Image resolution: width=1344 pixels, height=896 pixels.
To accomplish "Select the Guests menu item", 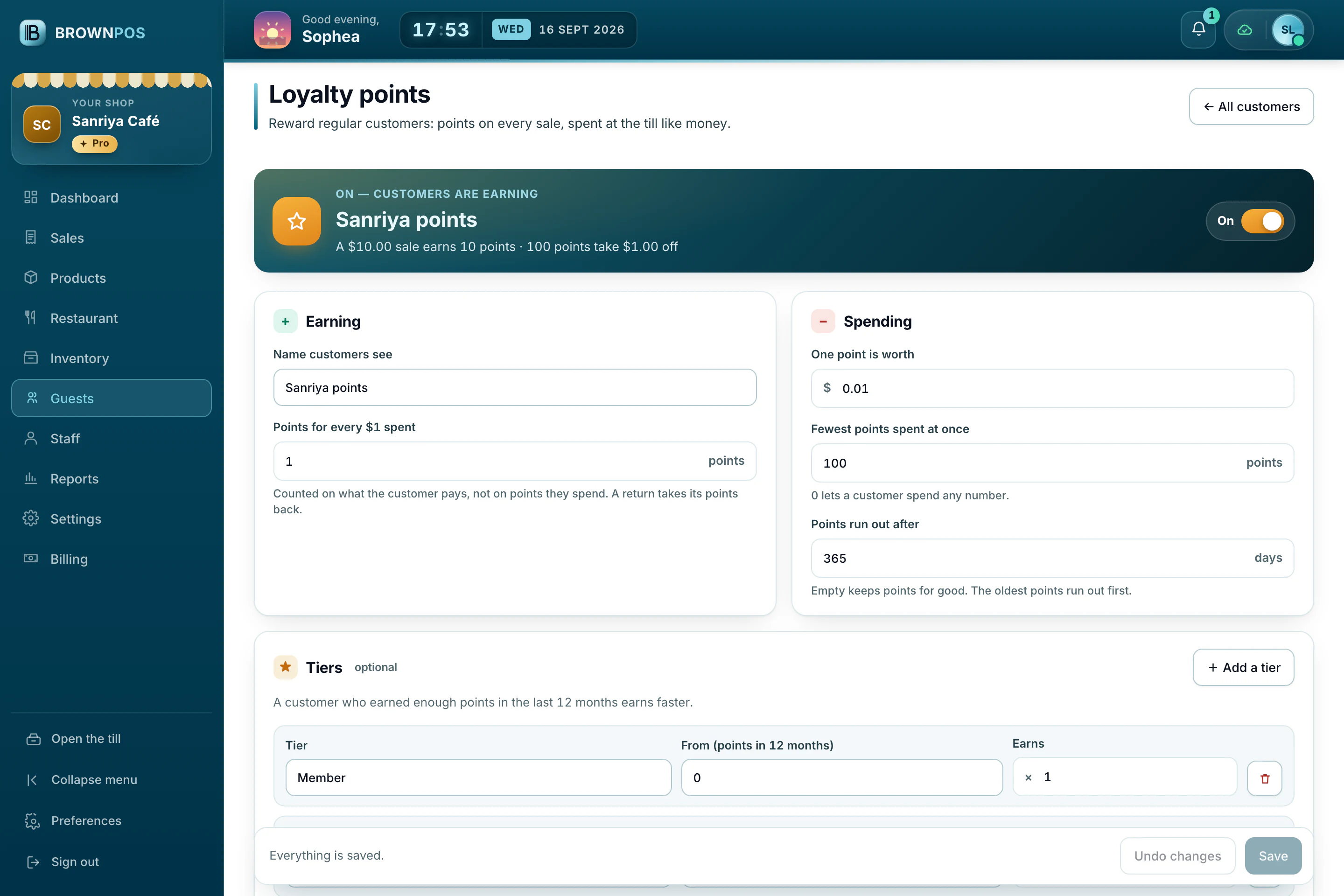I will (x=112, y=398).
